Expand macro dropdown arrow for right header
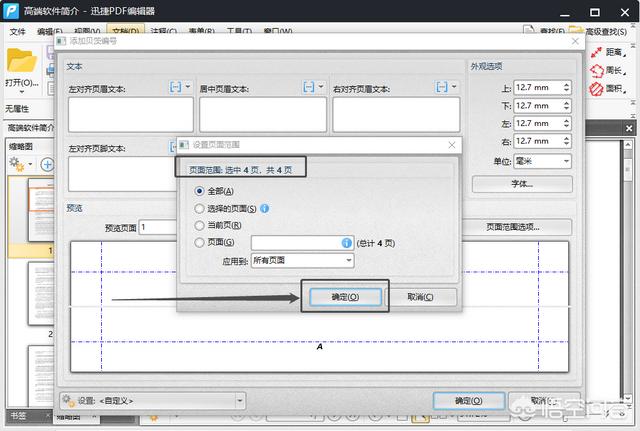Viewport: 640px width, 431px height. tap(454, 87)
